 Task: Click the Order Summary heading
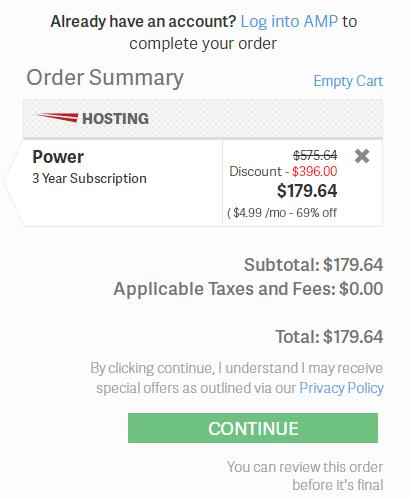tap(105, 78)
